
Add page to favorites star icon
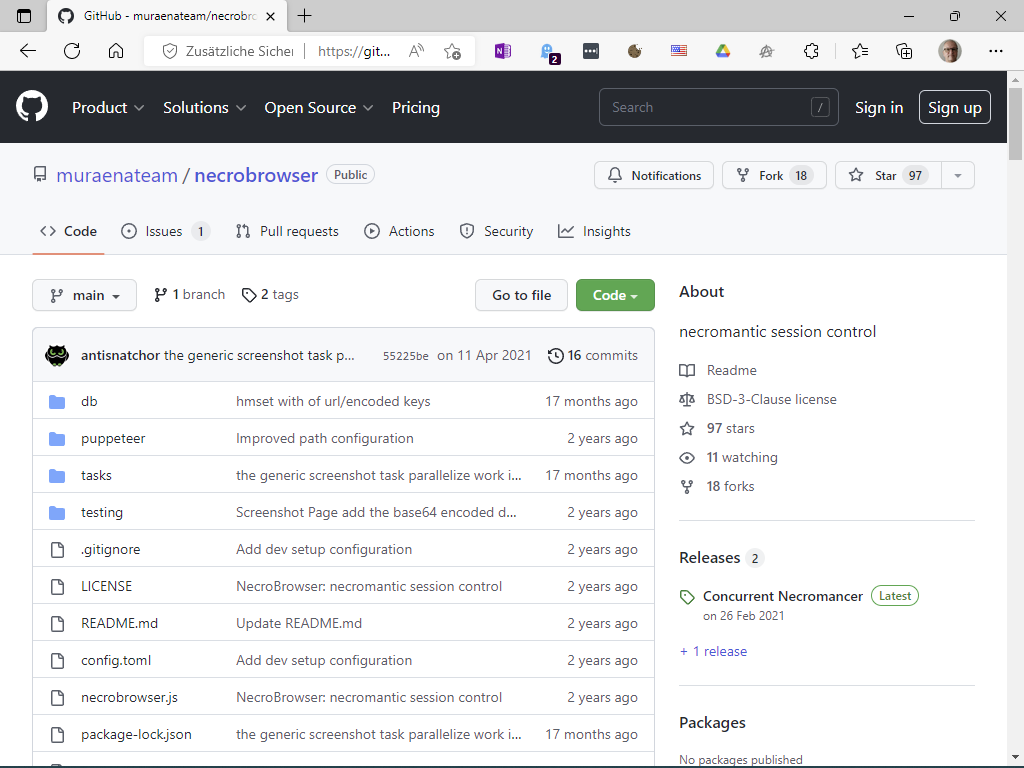(452, 51)
